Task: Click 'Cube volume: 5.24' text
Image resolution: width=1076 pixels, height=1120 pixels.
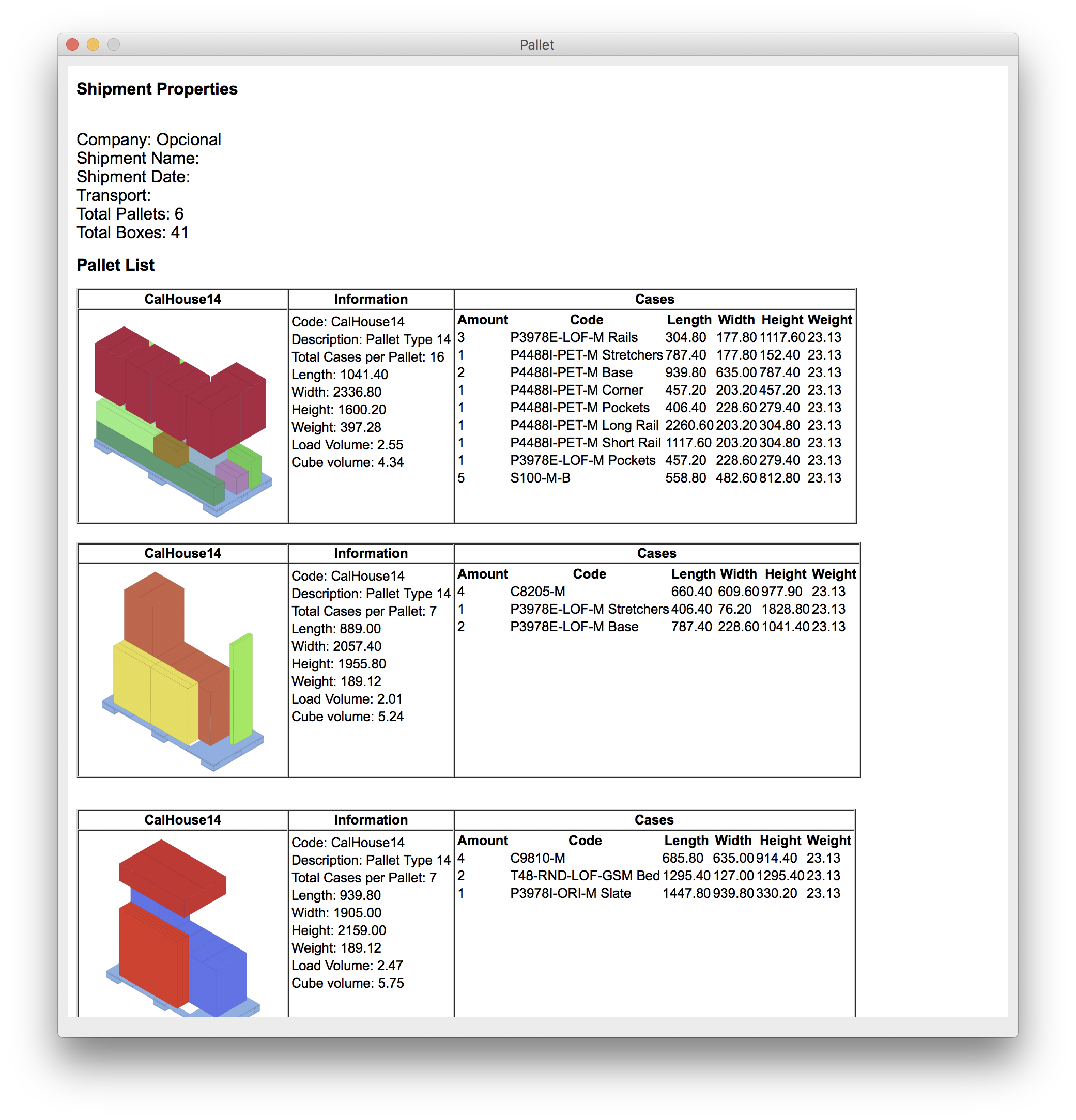Action: coord(347,717)
